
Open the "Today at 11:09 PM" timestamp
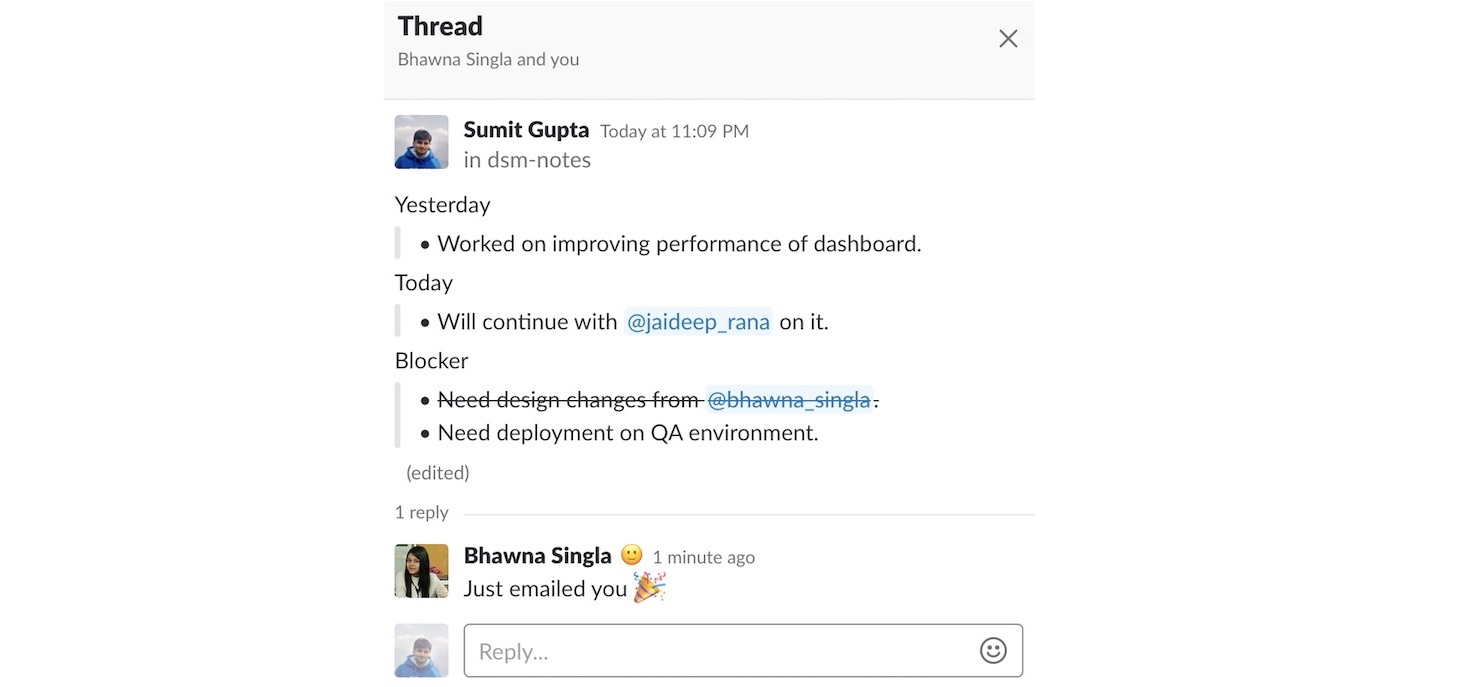click(x=674, y=131)
